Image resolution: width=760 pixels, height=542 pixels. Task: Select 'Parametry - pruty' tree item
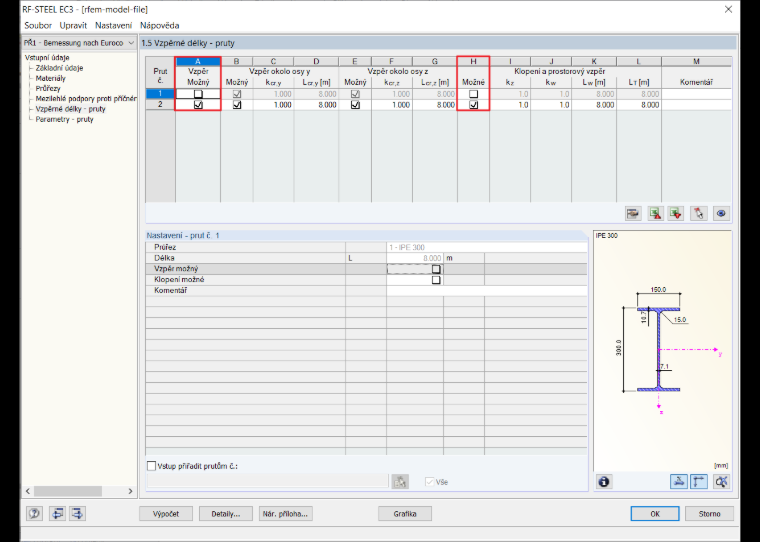point(64,119)
